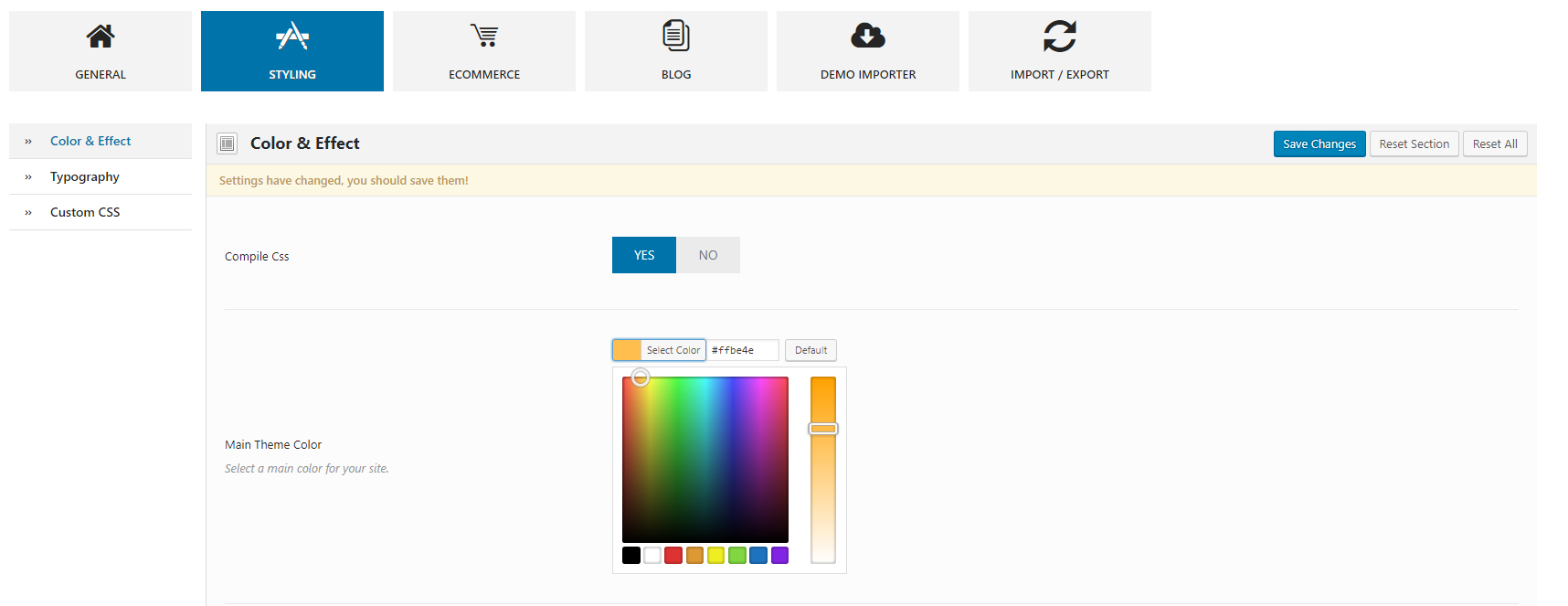1568x606 pixels.
Task: Click the vertical saturation slider handle
Action: (x=823, y=429)
